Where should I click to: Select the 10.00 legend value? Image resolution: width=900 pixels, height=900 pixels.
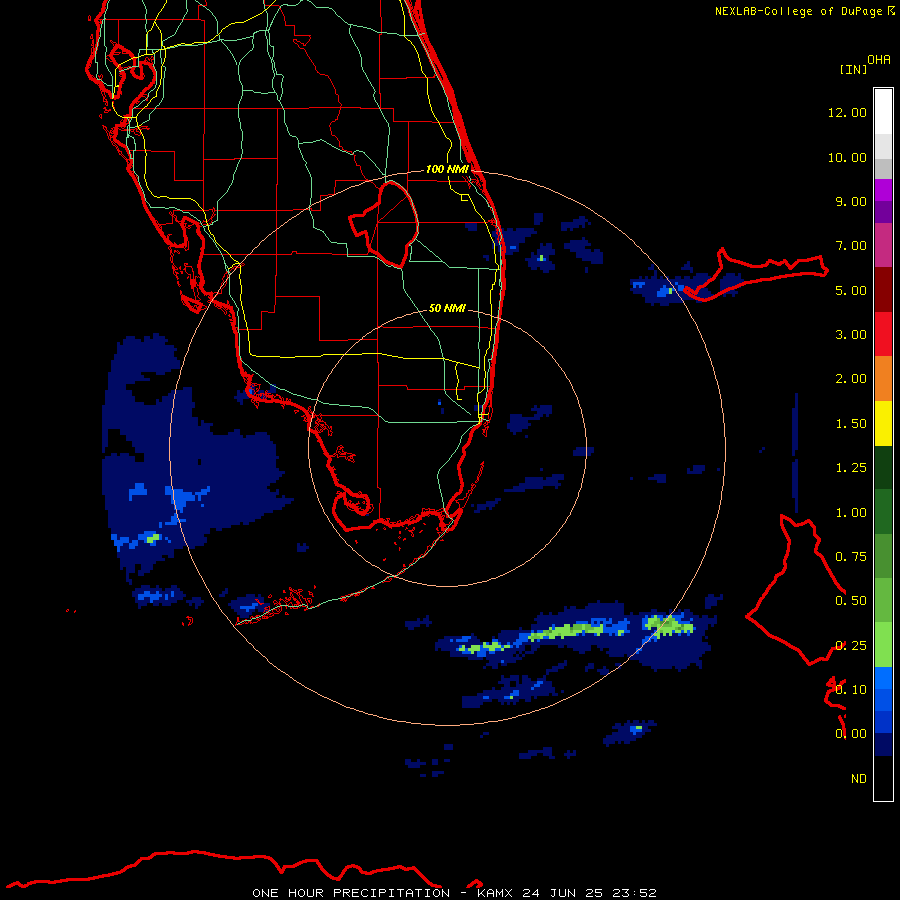pyautogui.click(x=847, y=157)
